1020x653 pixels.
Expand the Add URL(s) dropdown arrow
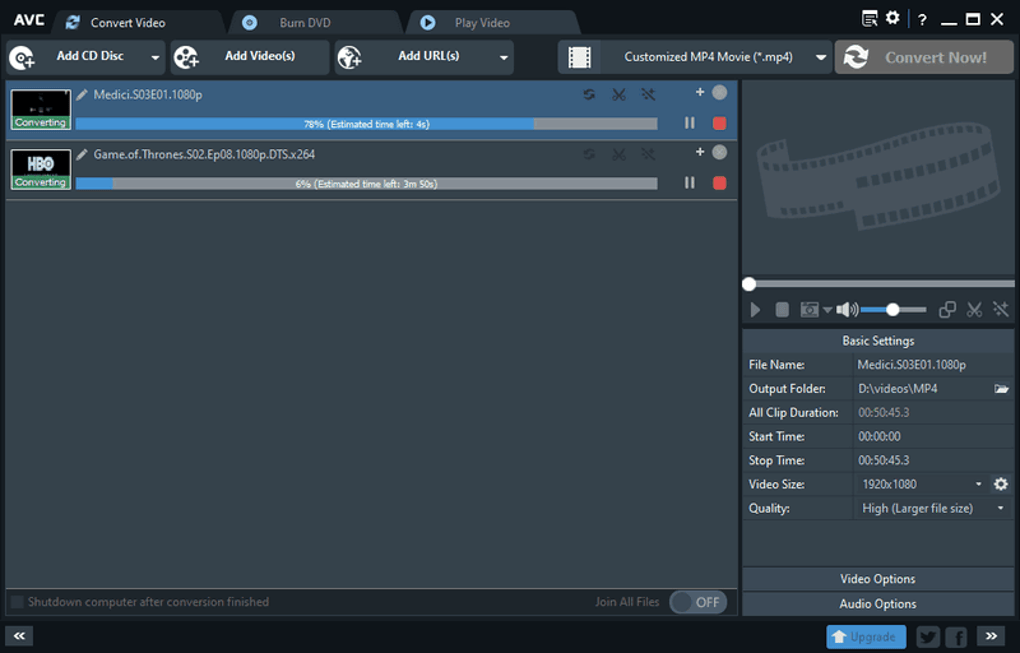(x=503, y=57)
